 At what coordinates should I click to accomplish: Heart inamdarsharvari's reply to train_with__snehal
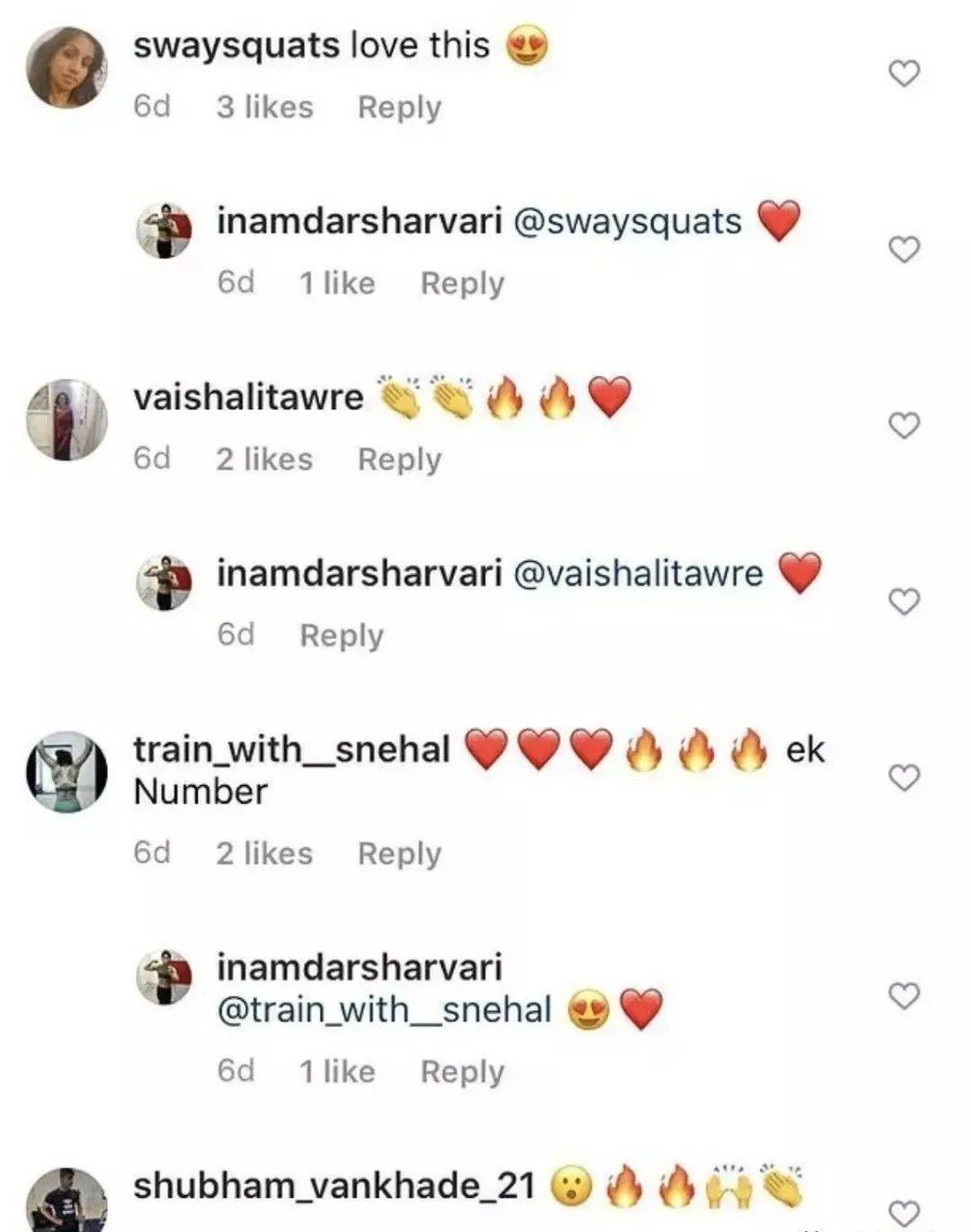click(x=904, y=996)
